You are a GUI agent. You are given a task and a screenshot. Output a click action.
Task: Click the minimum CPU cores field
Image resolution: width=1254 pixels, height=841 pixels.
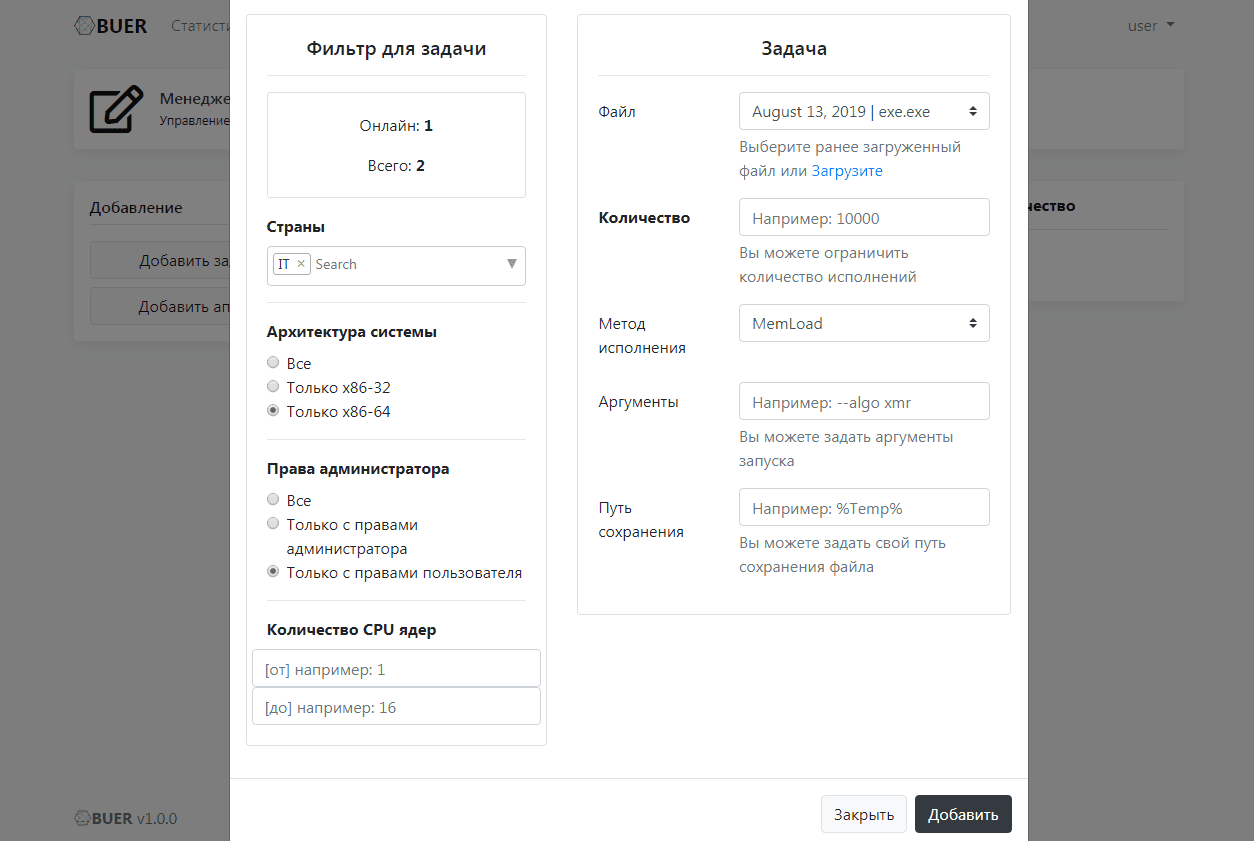(396, 668)
